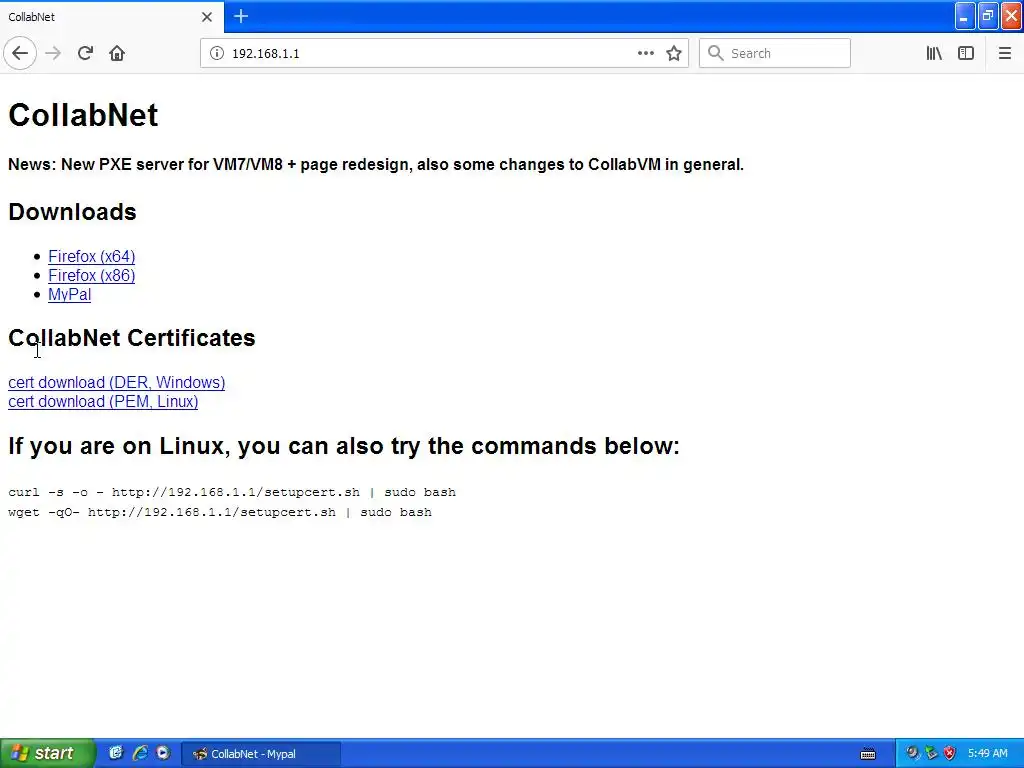Download Firefox (x64)
This screenshot has width=1024, height=768.
point(91,256)
